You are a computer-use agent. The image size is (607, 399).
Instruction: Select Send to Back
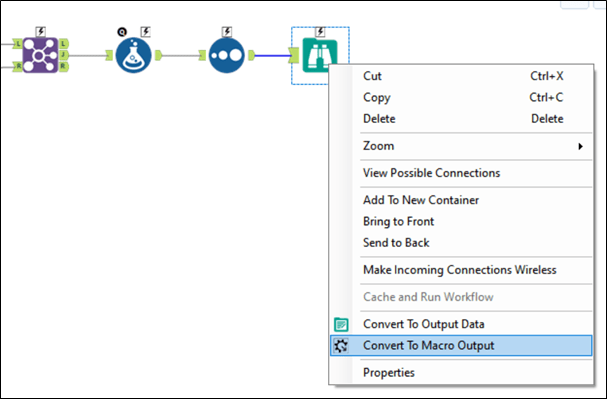point(461,243)
